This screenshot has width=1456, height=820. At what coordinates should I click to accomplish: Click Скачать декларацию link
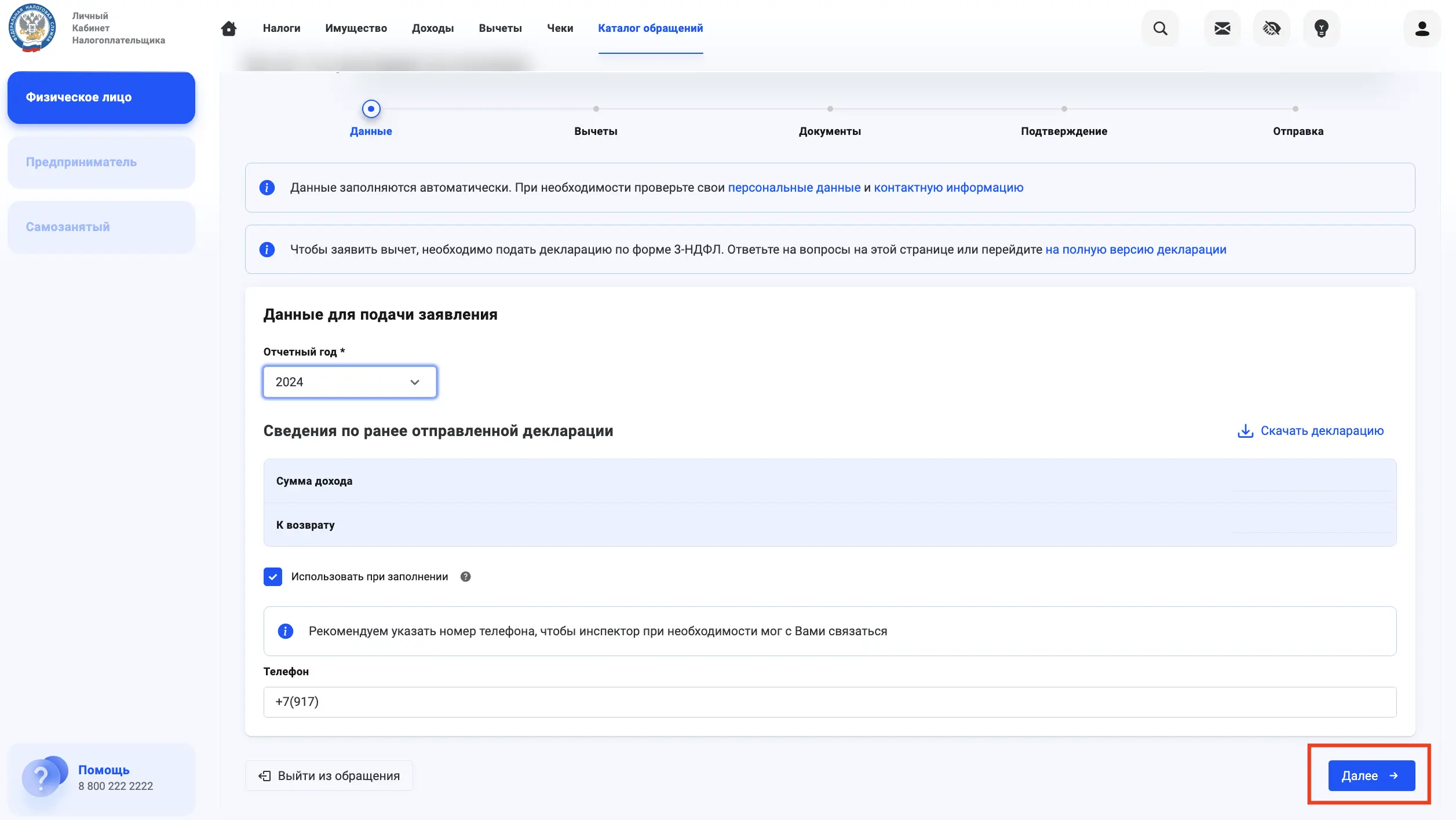coord(1322,431)
